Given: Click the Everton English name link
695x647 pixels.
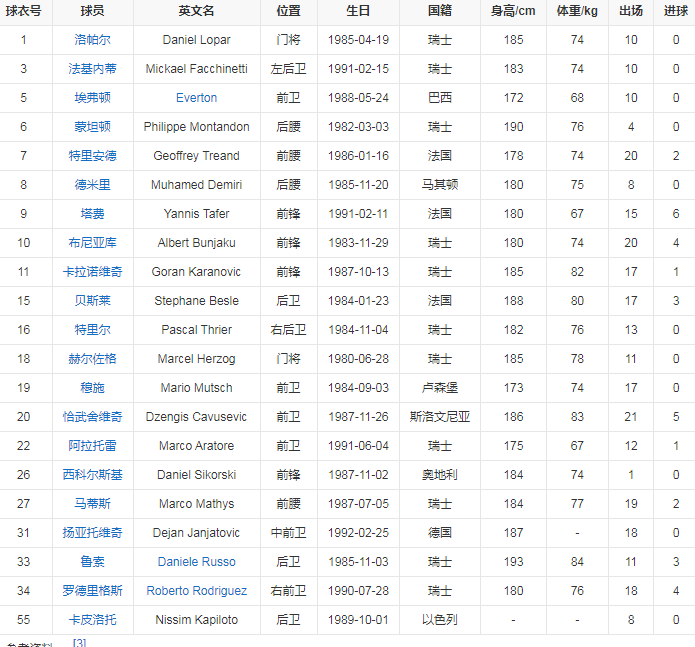Looking at the screenshot, I should coord(196,98).
